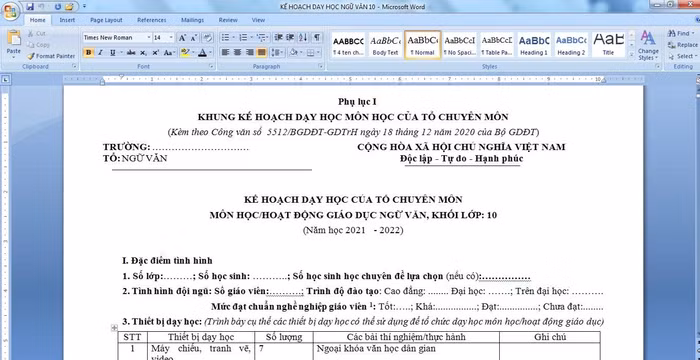Click Shrink Font icon
This screenshot has width=700, height=360.
point(194,38)
